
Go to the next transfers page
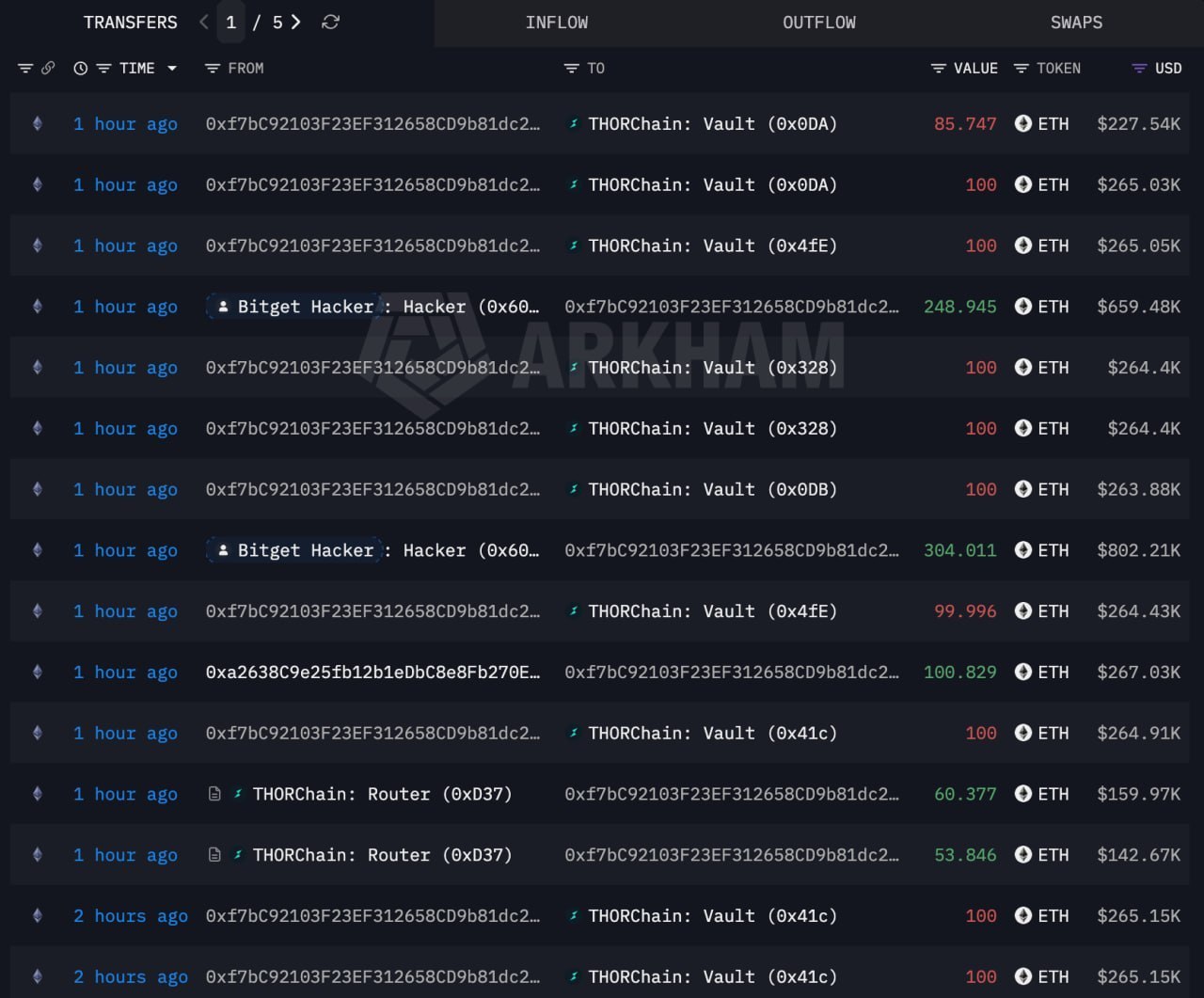pyautogui.click(x=295, y=22)
